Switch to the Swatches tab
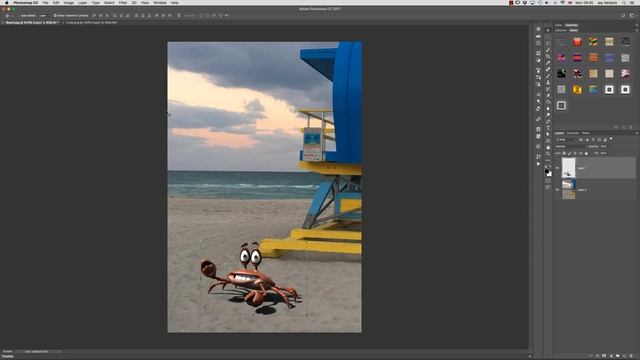 point(571,25)
